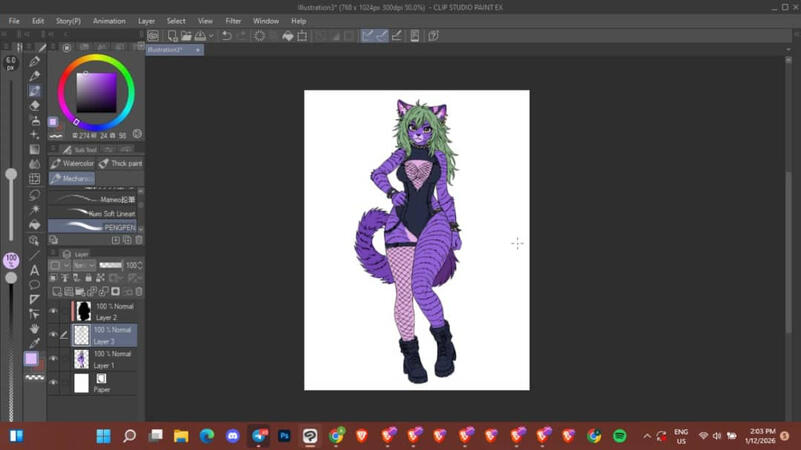The width and height of the screenshot is (801, 450).
Task: Click the brush list scroll-down arrow
Action: [x=140, y=229]
